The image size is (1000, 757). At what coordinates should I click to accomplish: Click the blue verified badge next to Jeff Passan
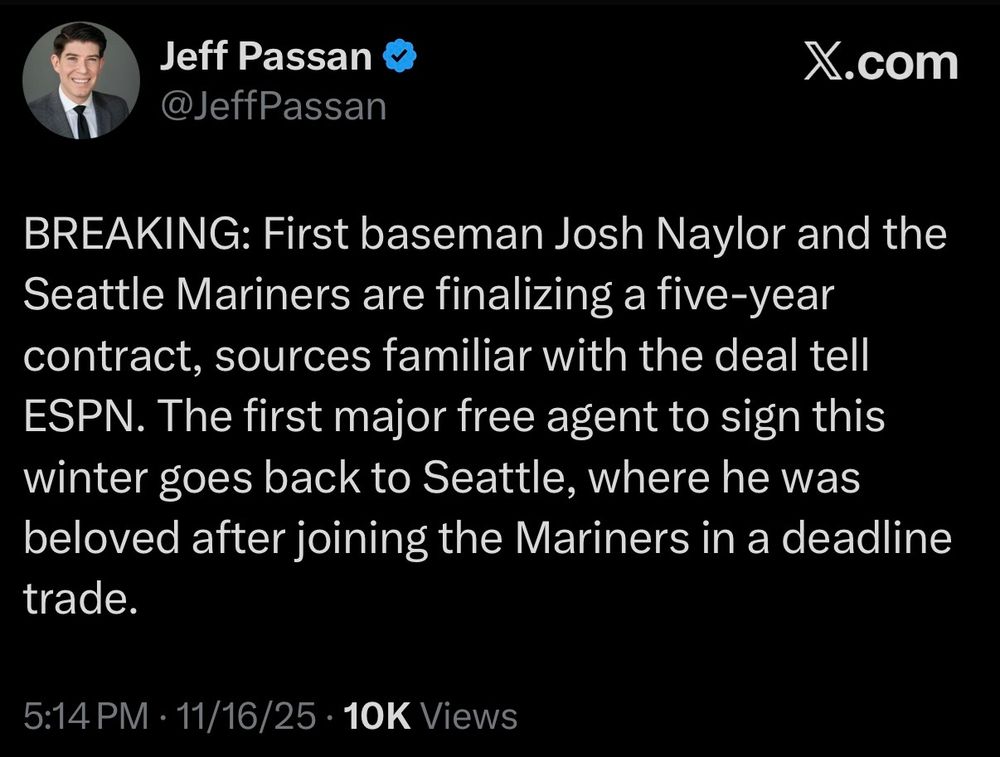pyautogui.click(x=398, y=57)
